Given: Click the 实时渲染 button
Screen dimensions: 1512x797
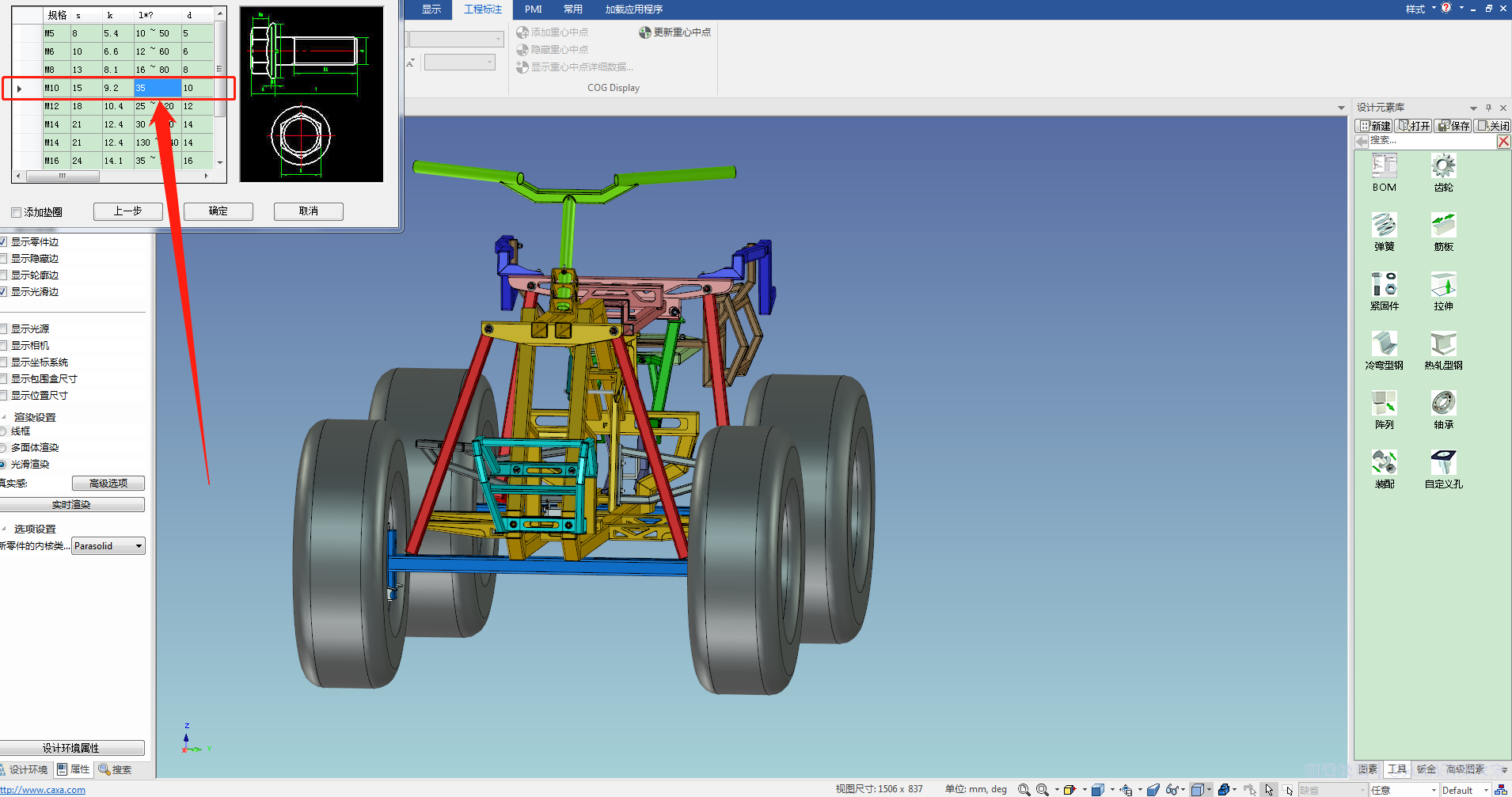Looking at the screenshot, I should 71,504.
